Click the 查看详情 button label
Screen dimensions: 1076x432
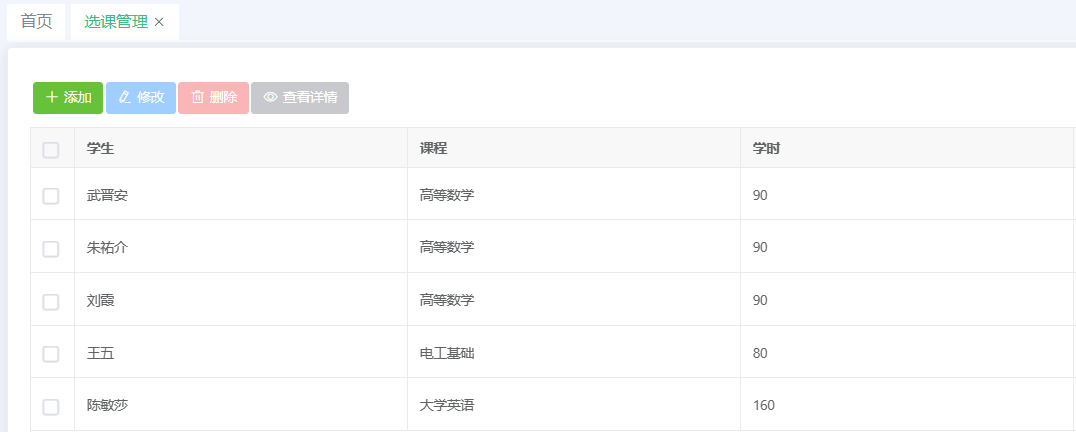coord(310,98)
